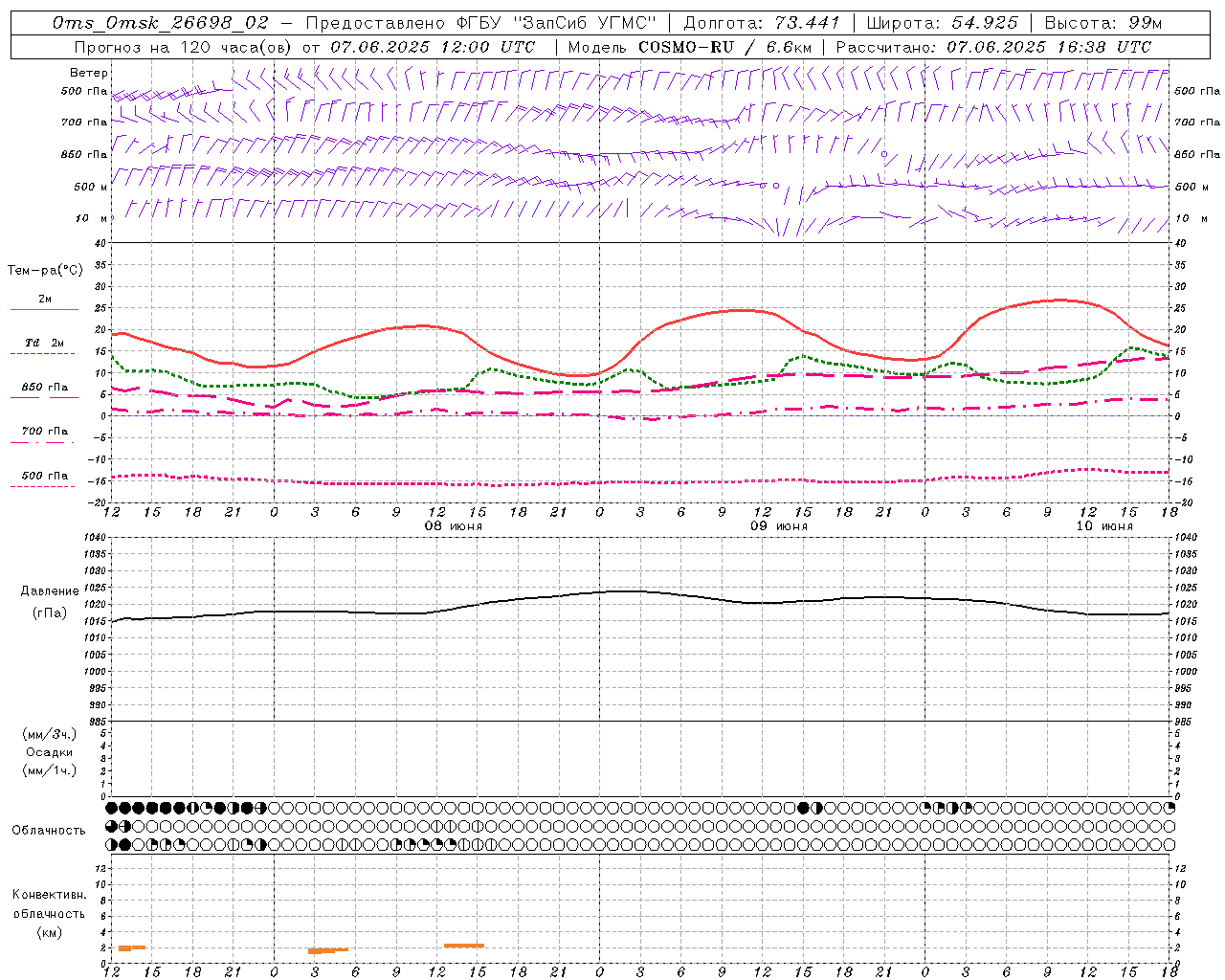Image resolution: width=1225 pixels, height=980 pixels.
Task: Click the orange convective bar near 08 June 12–15h
Action: 464,946
